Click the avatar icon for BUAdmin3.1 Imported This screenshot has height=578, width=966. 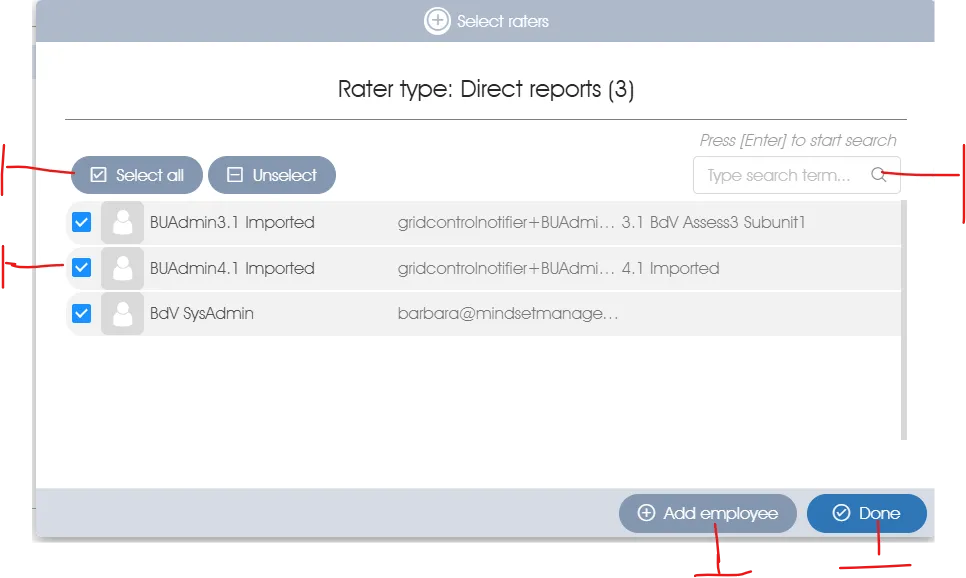pyautogui.click(x=123, y=223)
